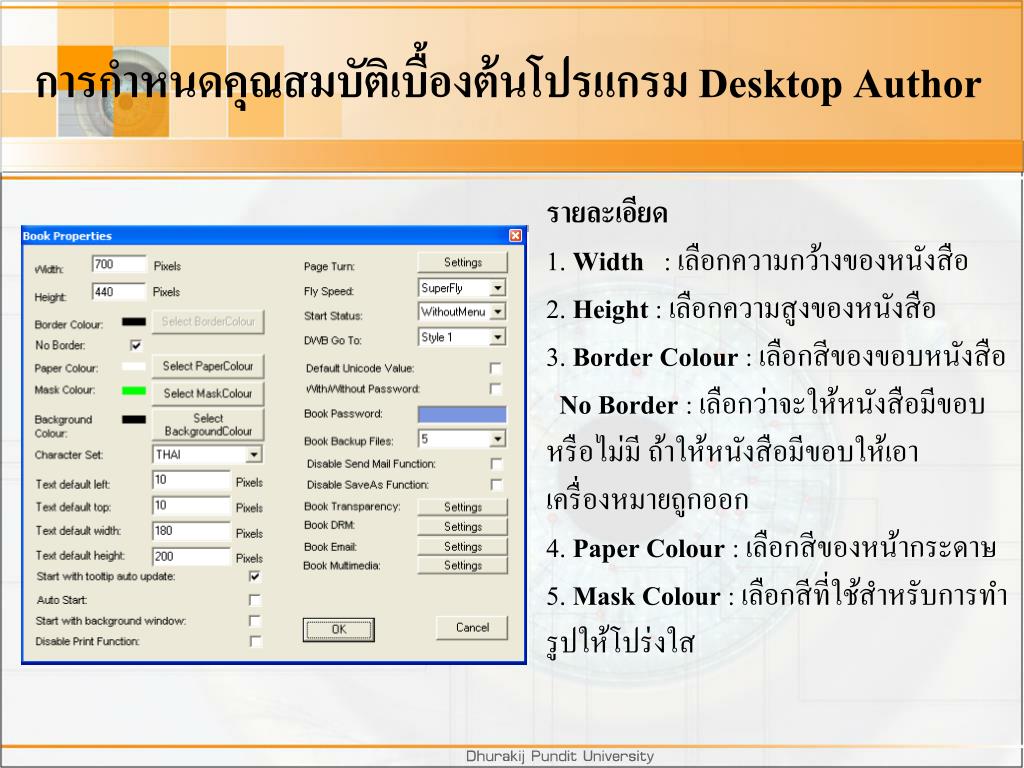This screenshot has height=768, width=1024.
Task: Click the Height input field
Action: tap(119, 291)
